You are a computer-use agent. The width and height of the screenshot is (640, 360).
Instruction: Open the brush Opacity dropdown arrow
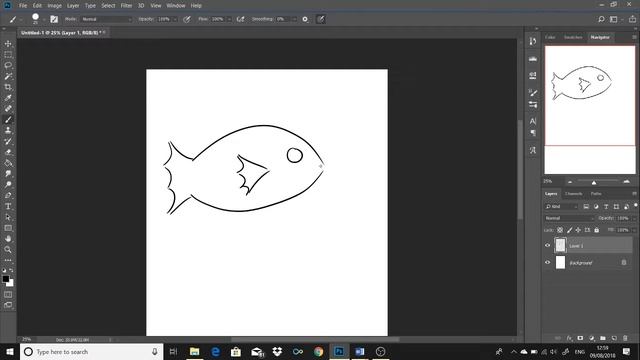175,19
